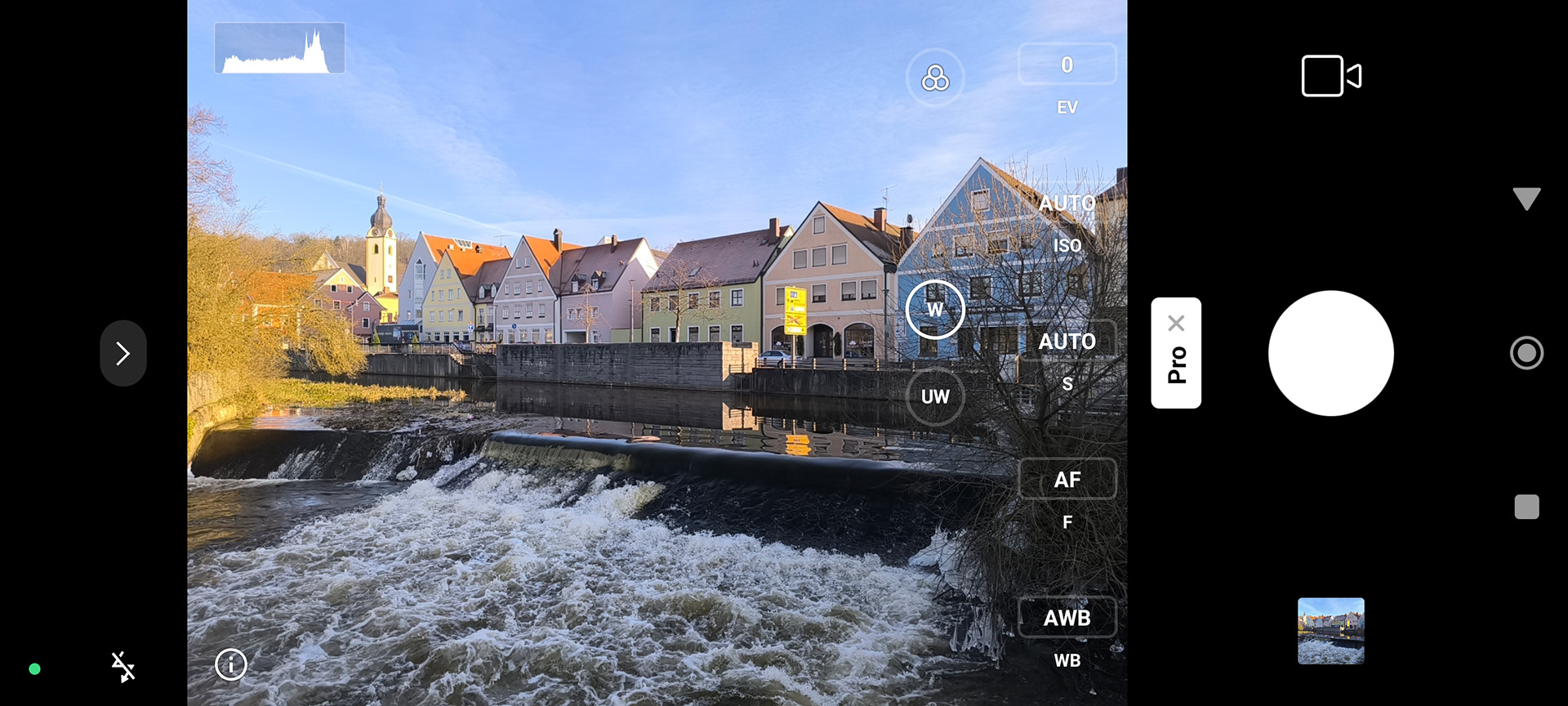Image resolution: width=1568 pixels, height=706 pixels.
Task: Toggle the flash off icon
Action: (122, 667)
